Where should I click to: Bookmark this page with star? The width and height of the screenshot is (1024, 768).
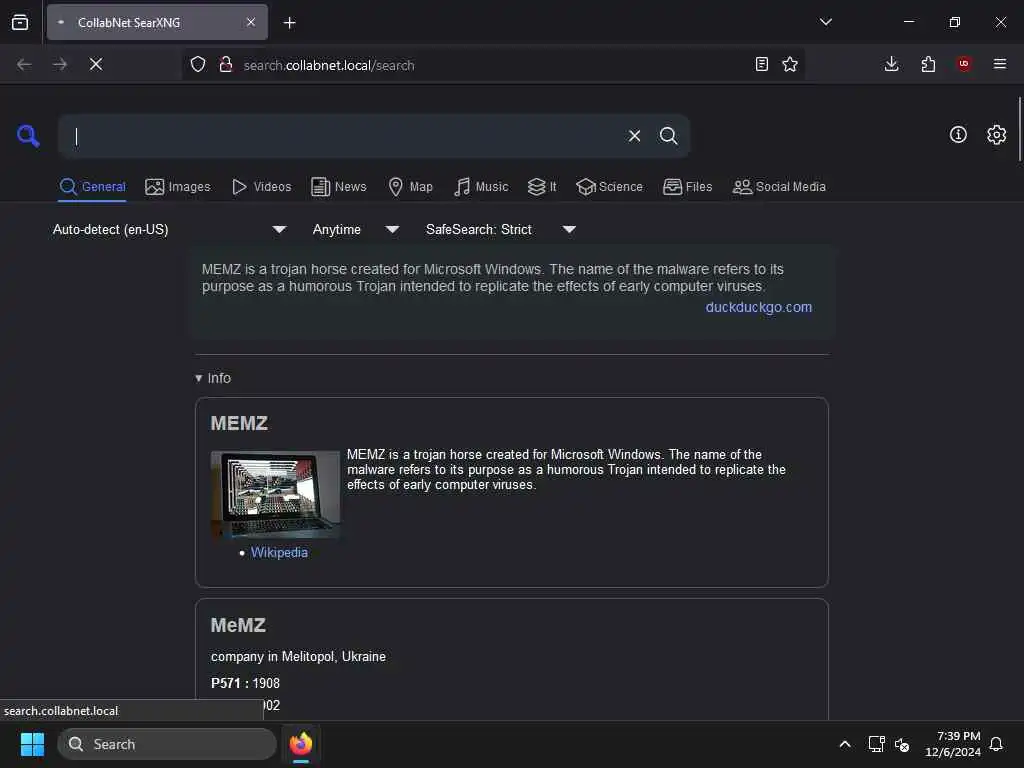tap(790, 65)
